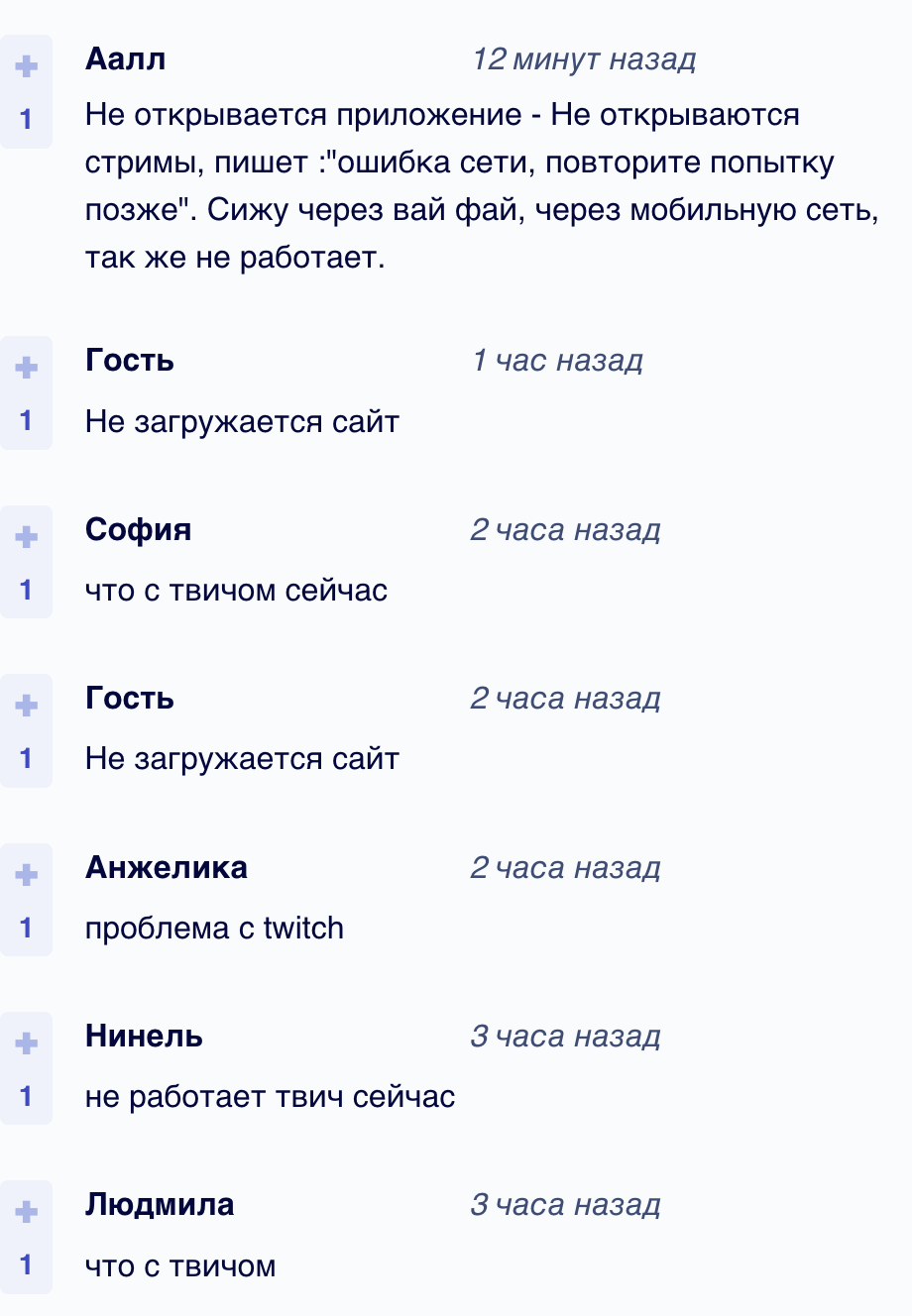Image resolution: width=912 pixels, height=1316 pixels.
Task: Click vote count beside Людмила's comment
Action: pos(26,1264)
